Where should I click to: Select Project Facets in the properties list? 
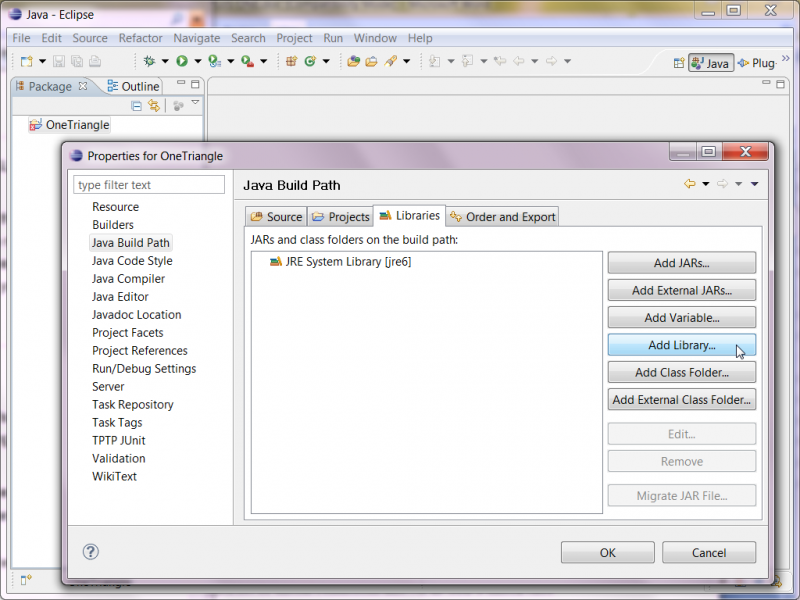(x=128, y=333)
